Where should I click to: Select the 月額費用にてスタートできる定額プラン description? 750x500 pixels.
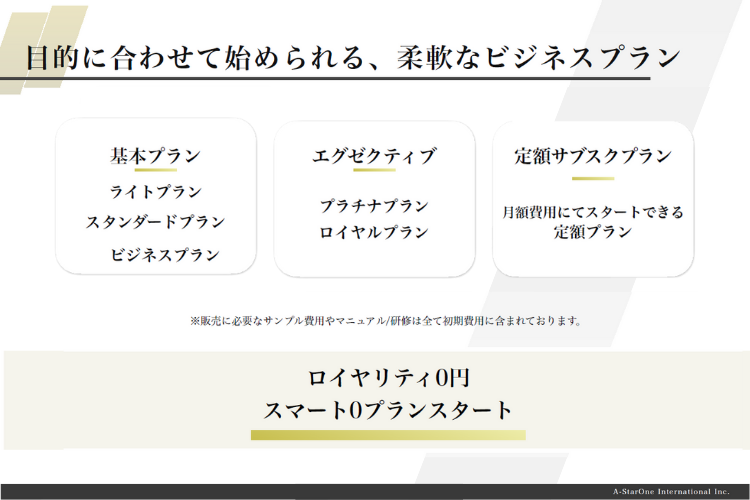coord(592,221)
